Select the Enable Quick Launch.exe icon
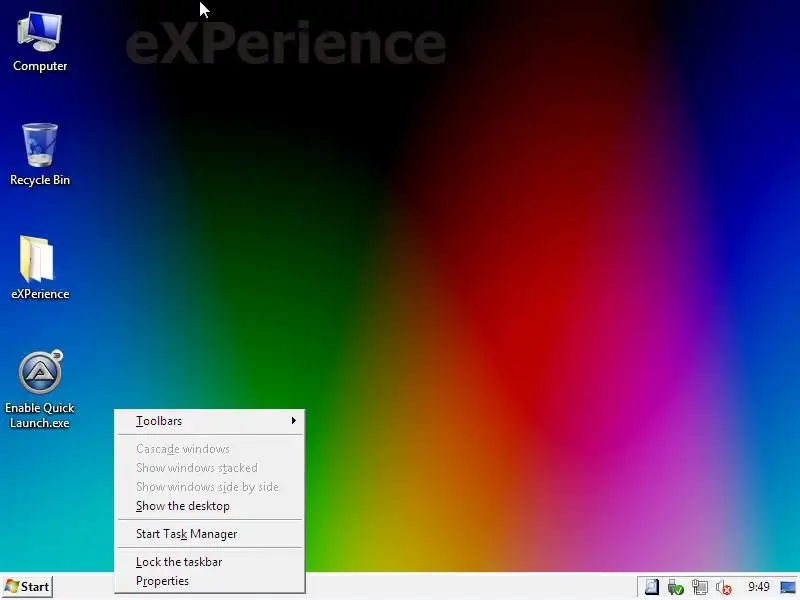Viewport: 800px width, 600px height. 40,389
